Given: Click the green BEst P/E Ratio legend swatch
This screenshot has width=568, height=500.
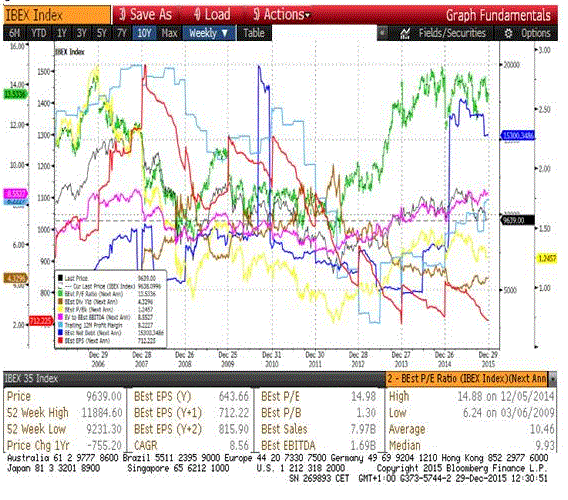Looking at the screenshot, I should coord(60,294).
